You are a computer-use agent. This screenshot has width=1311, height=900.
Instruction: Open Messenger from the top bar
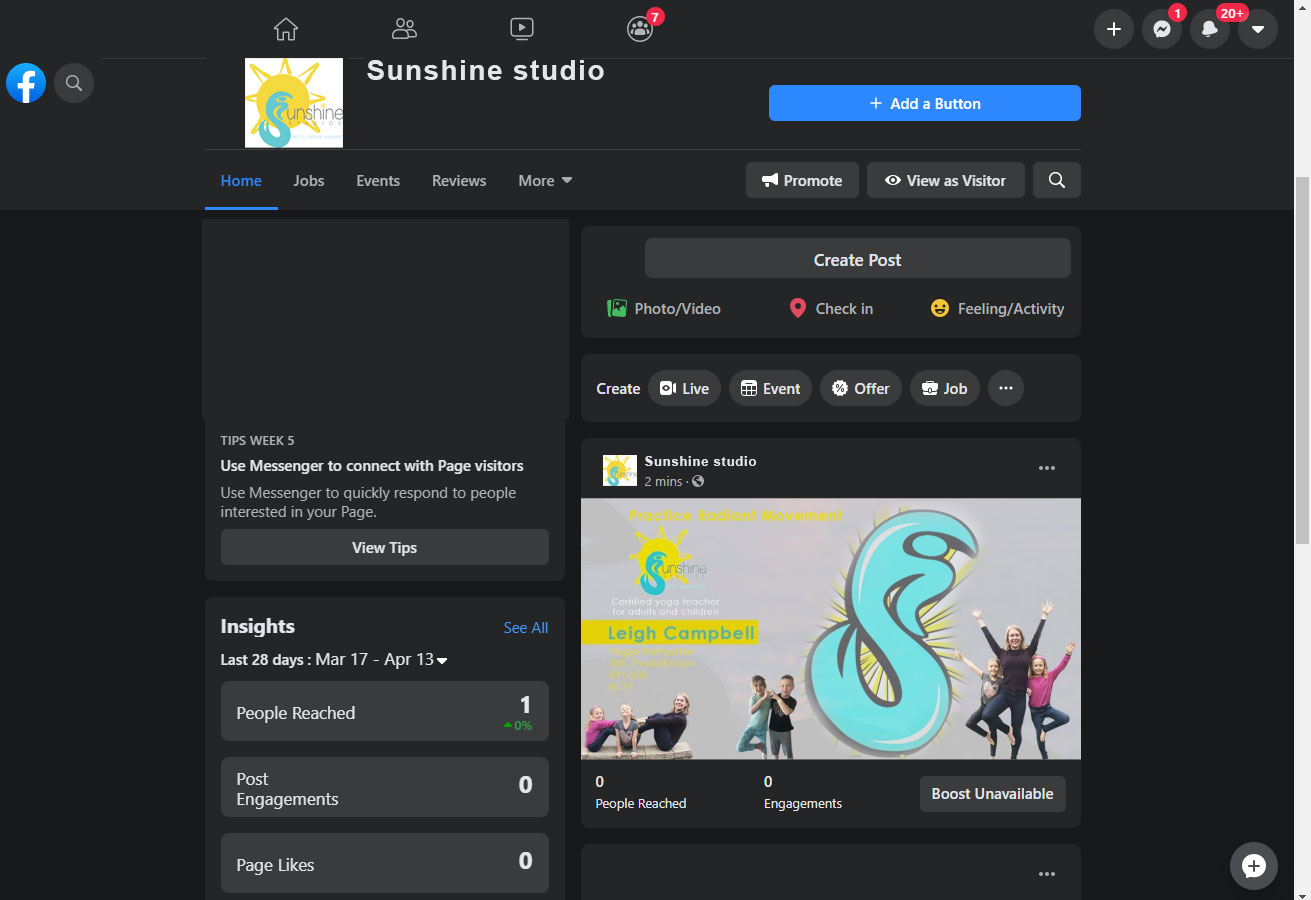click(1161, 29)
